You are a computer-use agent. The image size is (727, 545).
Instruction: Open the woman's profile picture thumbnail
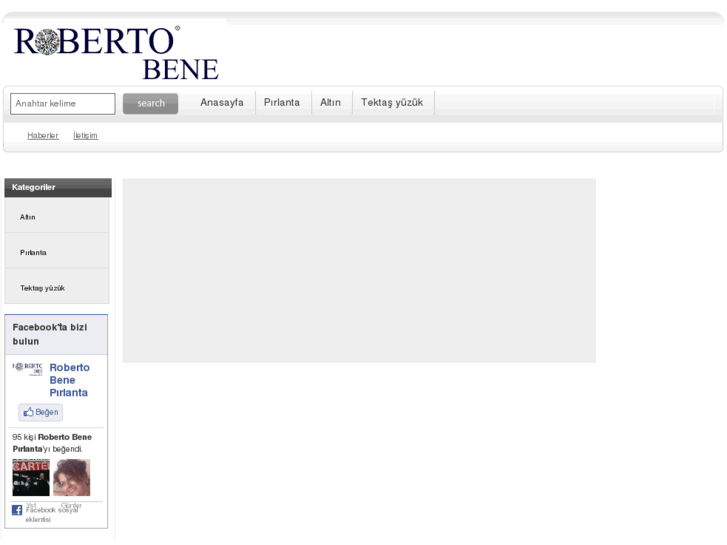coord(72,478)
